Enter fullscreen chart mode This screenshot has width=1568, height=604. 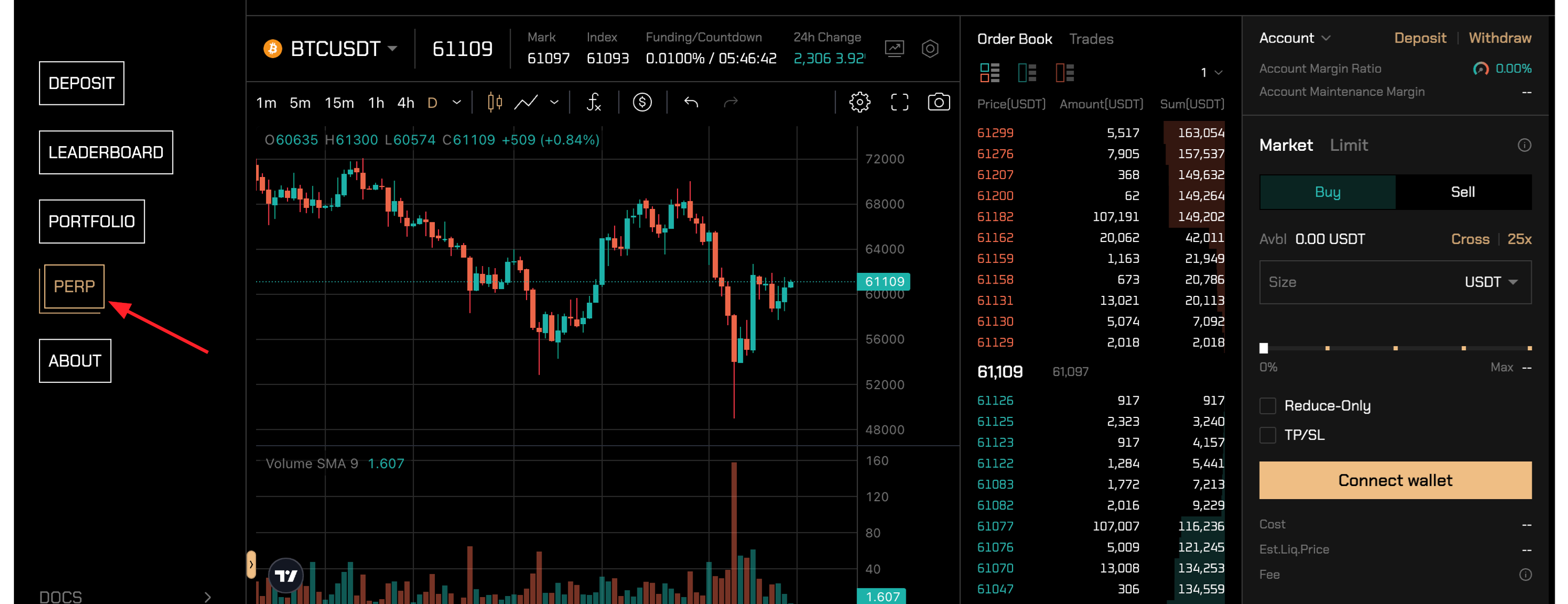coord(899,102)
